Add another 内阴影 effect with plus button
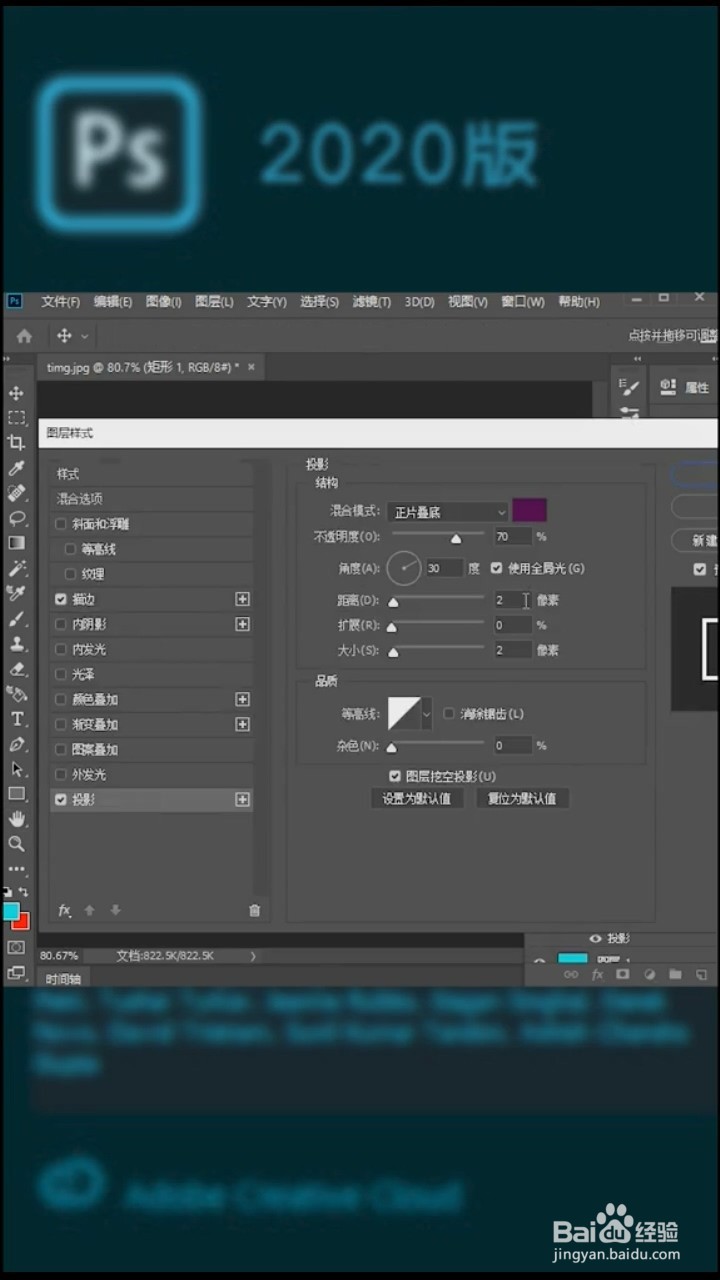 tap(242, 624)
